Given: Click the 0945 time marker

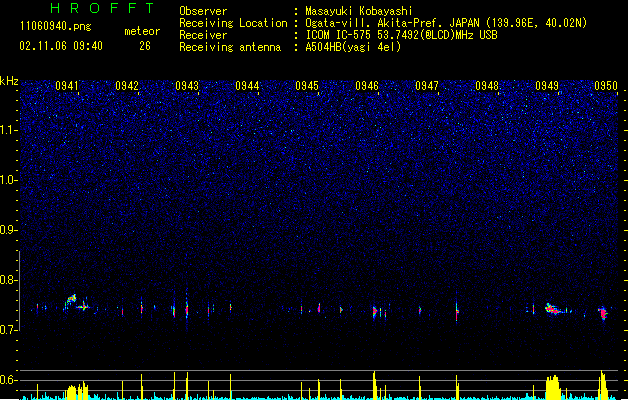Looking at the screenshot, I should [307, 86].
